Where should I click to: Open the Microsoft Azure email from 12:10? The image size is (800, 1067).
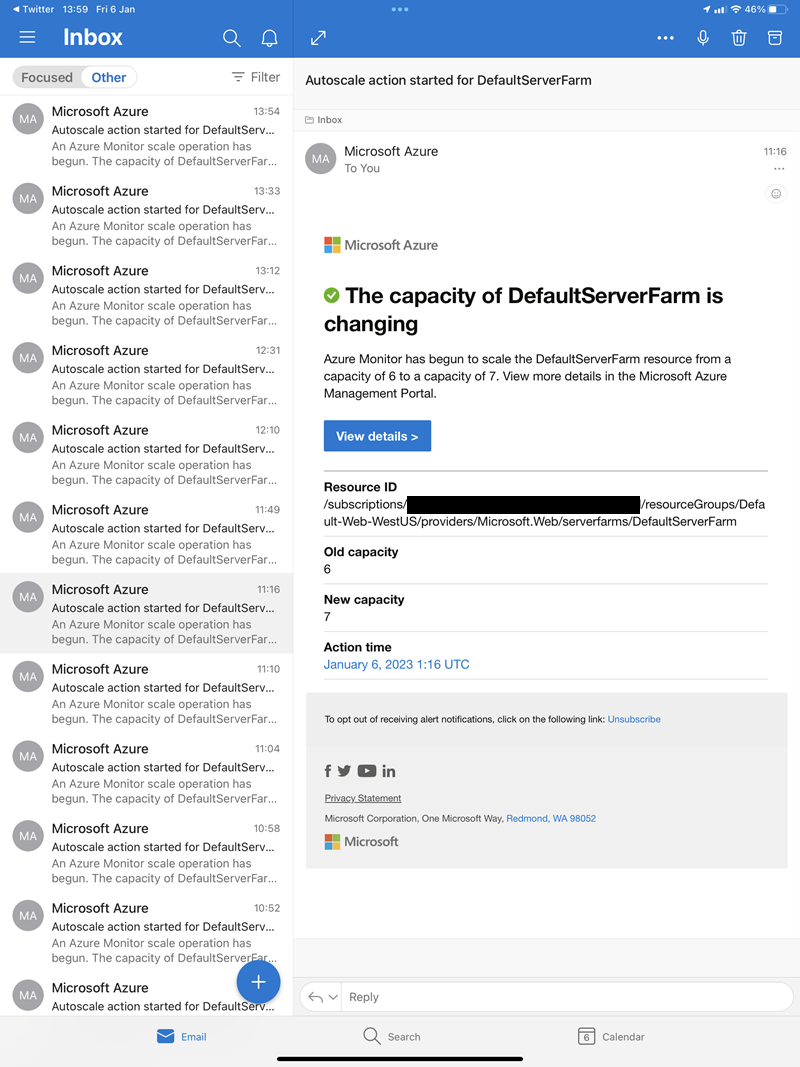coord(146,454)
